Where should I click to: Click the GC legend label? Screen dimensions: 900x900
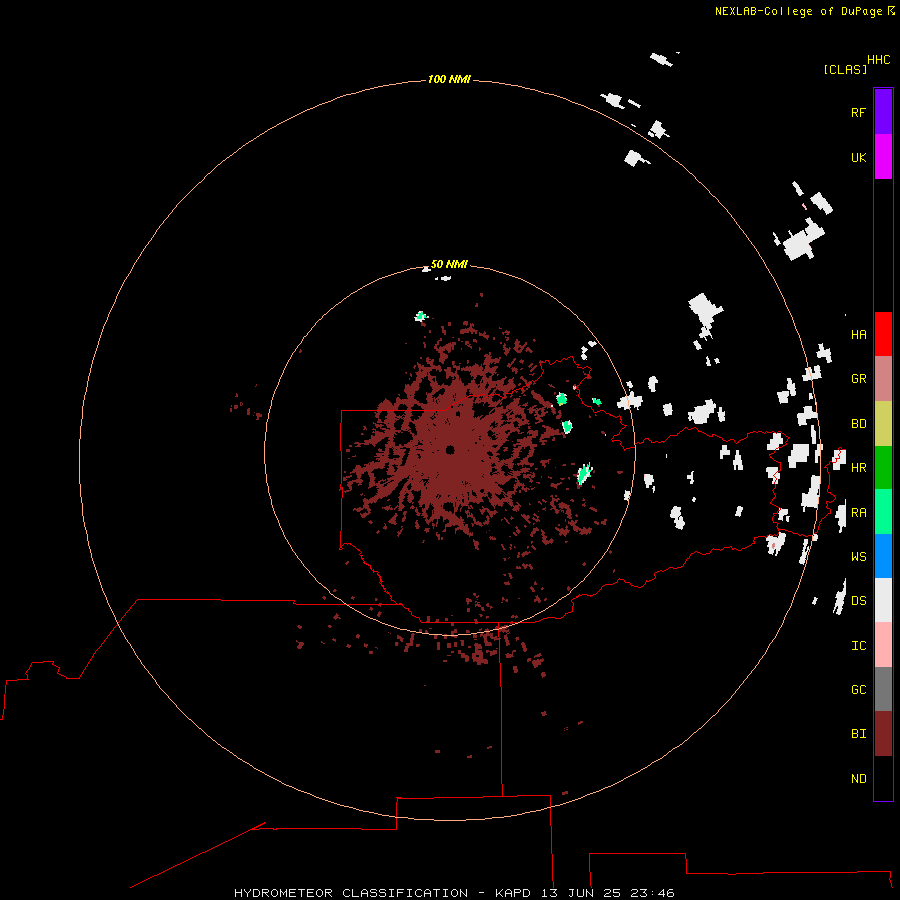858,689
